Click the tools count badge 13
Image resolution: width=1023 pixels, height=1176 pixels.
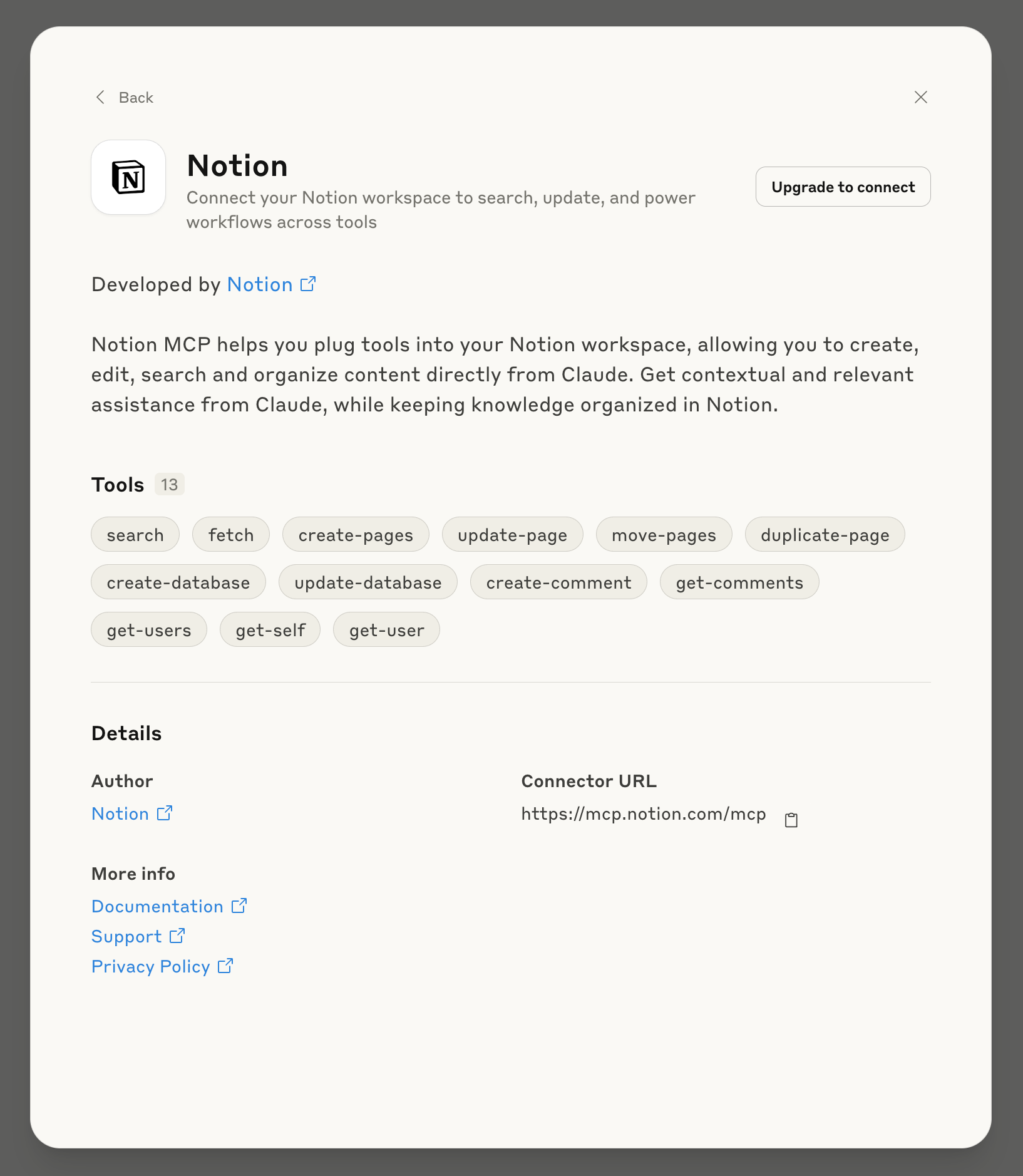169,485
